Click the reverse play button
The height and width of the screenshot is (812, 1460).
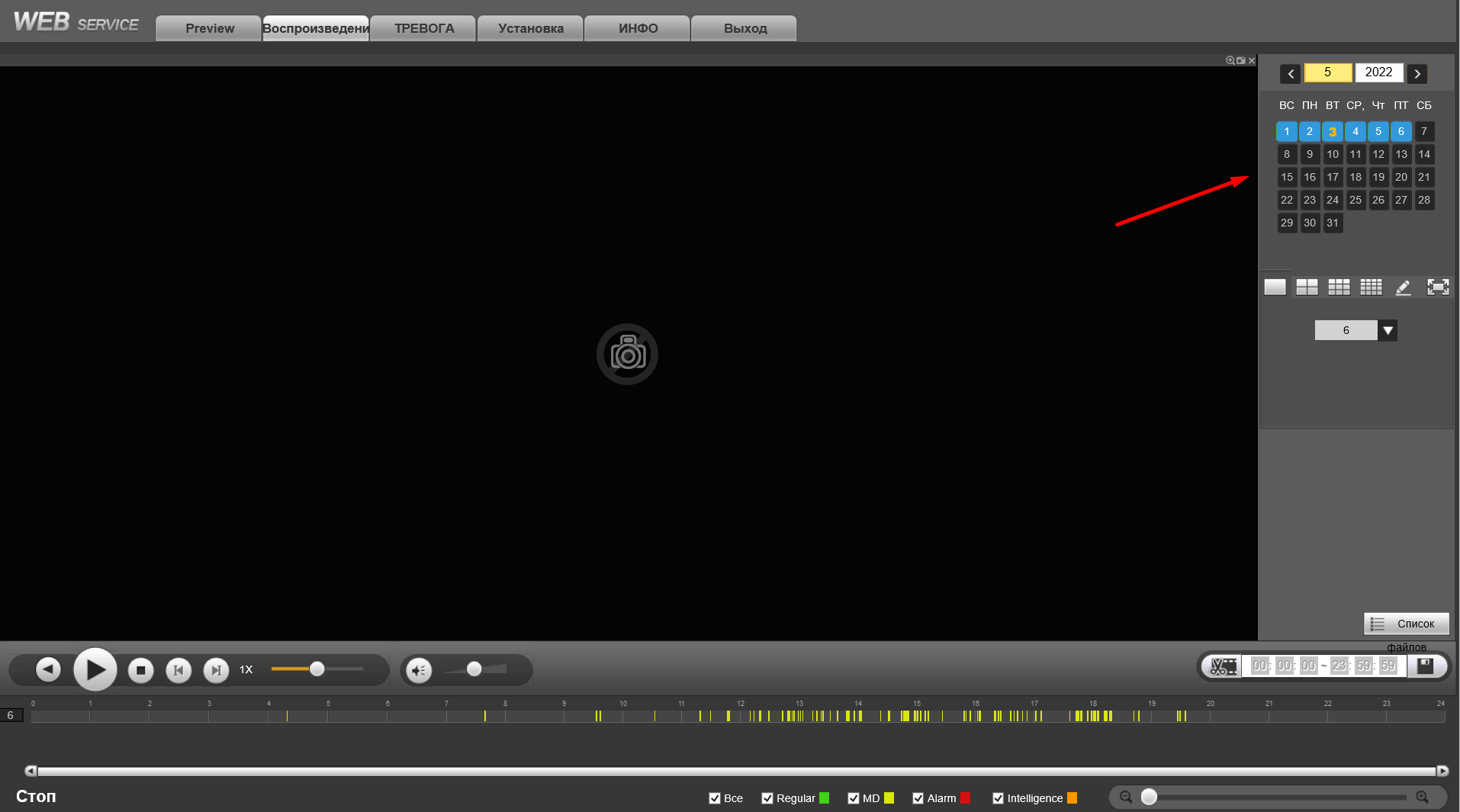coord(48,669)
